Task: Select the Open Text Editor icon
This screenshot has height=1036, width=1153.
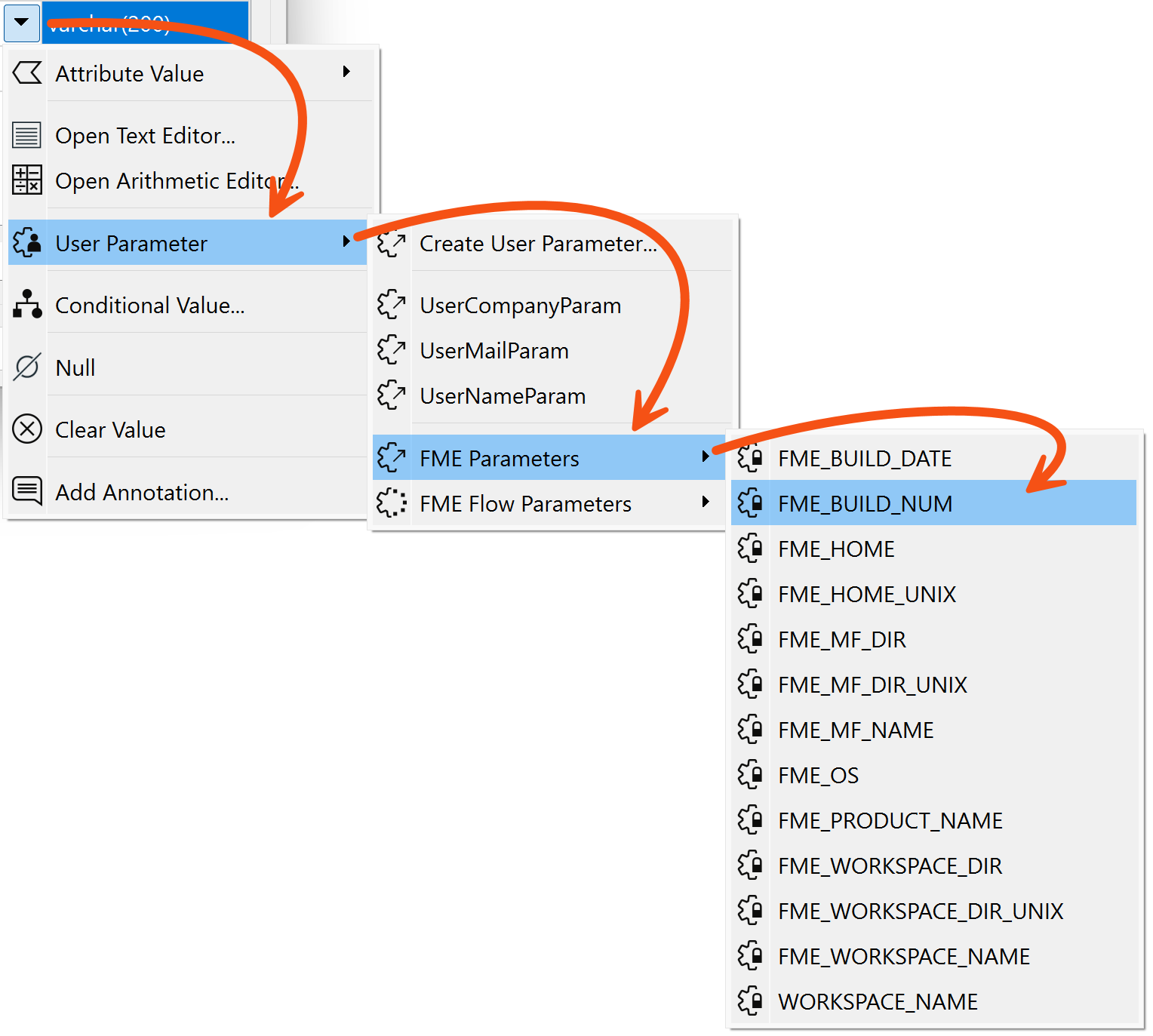Action: coord(26,135)
